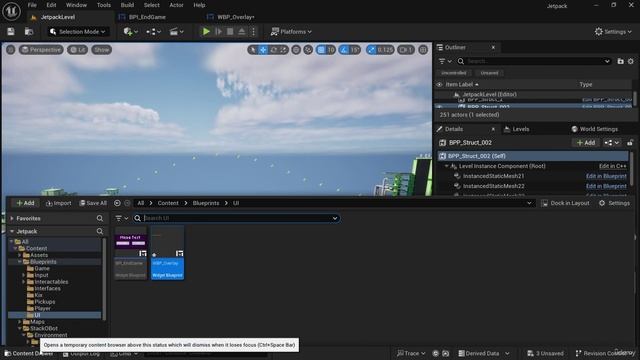The width and height of the screenshot is (640, 360).
Task: Click the Outliner search field
Action: (534, 61)
